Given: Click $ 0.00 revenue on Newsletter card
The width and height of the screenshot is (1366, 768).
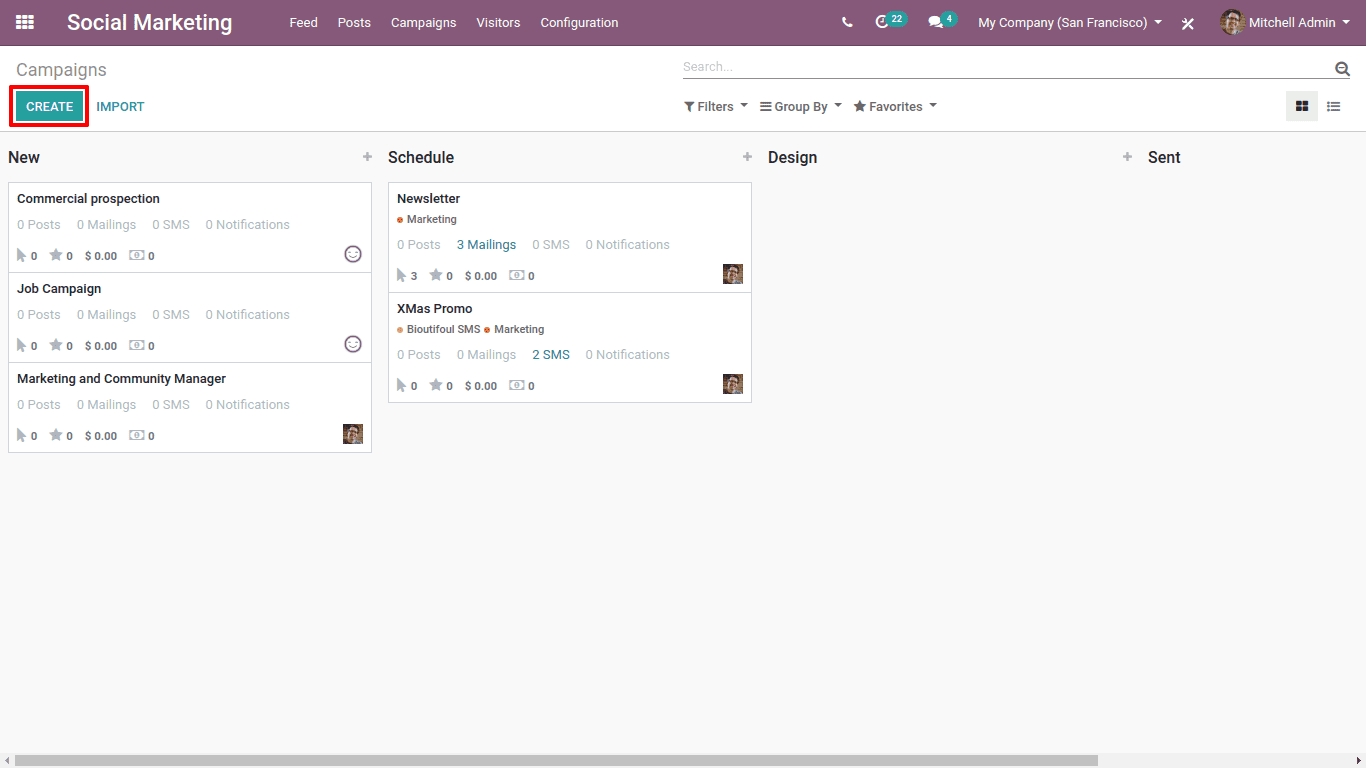Looking at the screenshot, I should pos(481,276).
